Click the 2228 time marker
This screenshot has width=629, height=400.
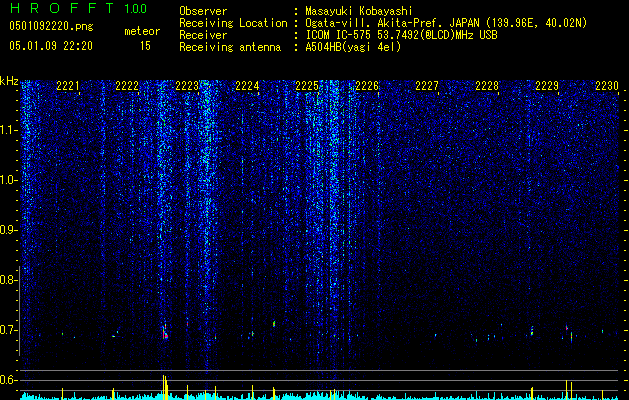(x=487, y=86)
